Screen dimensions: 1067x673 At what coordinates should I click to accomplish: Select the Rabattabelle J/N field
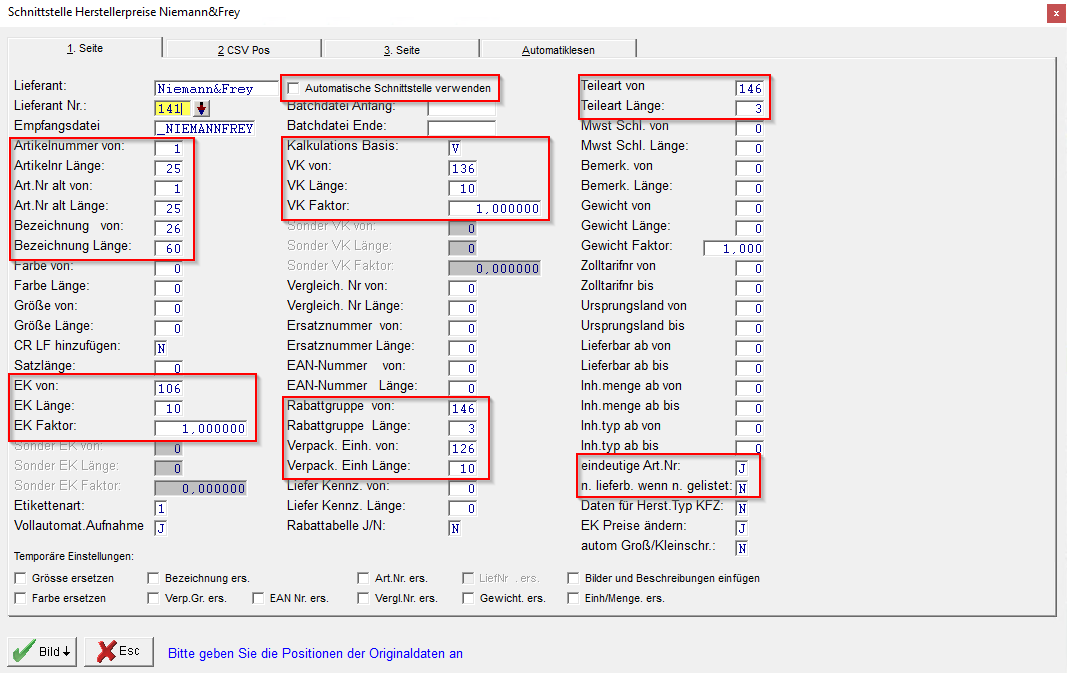[x=455, y=528]
